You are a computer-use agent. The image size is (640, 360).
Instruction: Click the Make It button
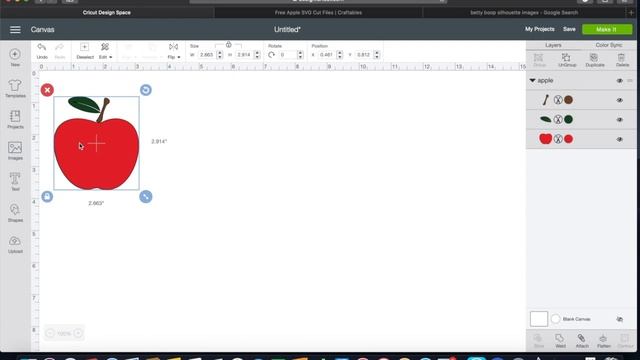point(607,29)
